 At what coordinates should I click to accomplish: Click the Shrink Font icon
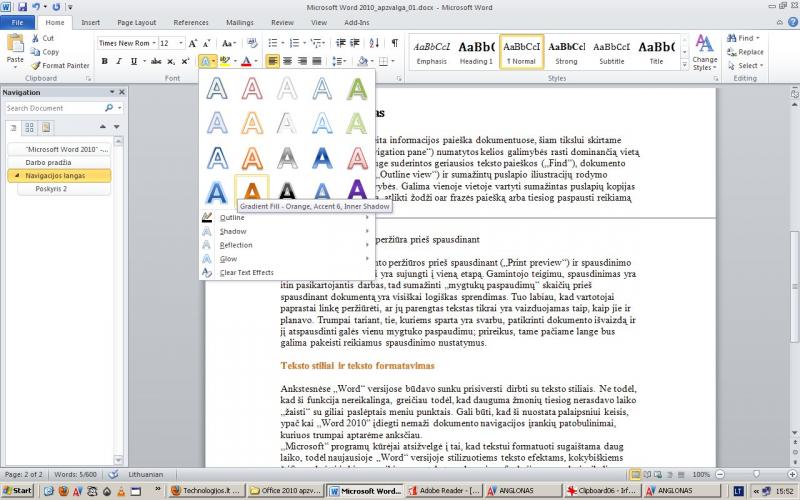[x=207, y=43]
